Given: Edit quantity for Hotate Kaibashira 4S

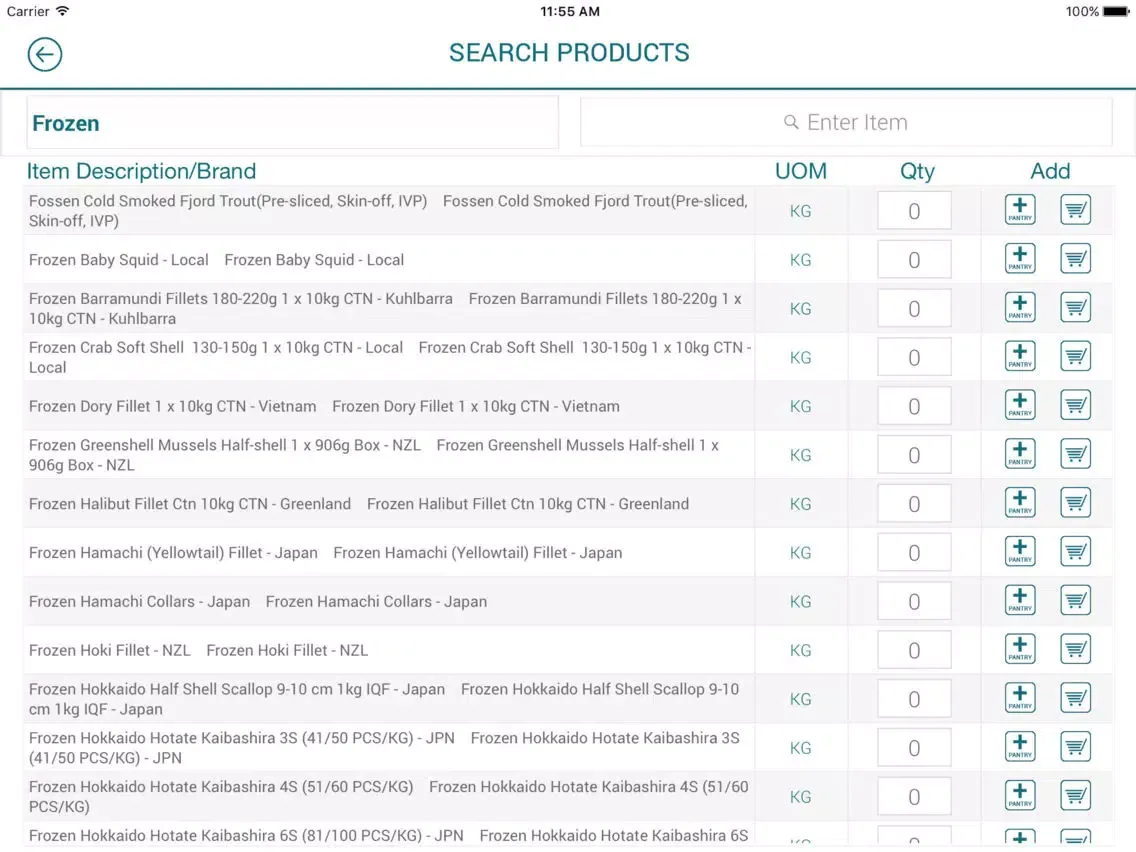Looking at the screenshot, I should point(914,796).
